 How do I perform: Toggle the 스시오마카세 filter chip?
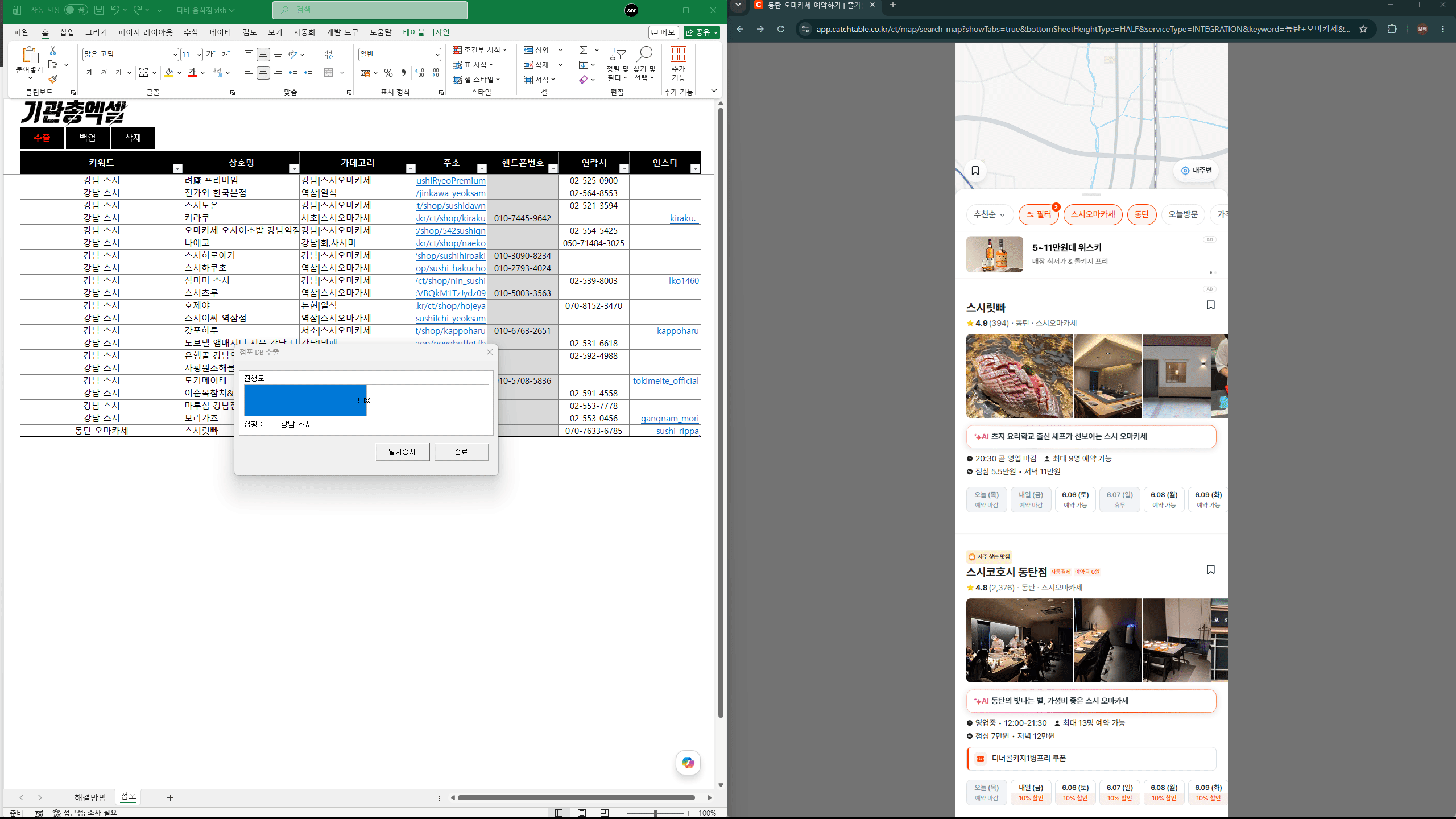(x=1093, y=214)
